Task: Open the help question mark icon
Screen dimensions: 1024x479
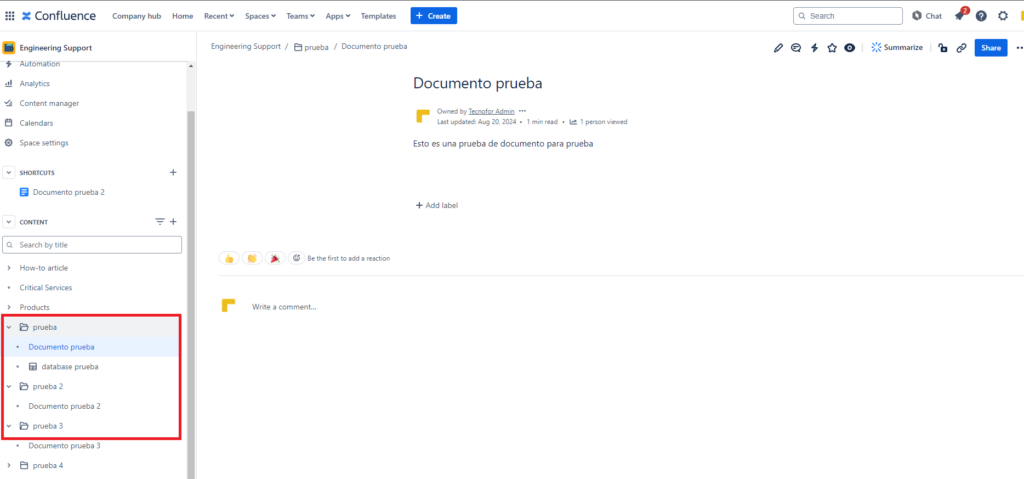Action: (x=981, y=16)
